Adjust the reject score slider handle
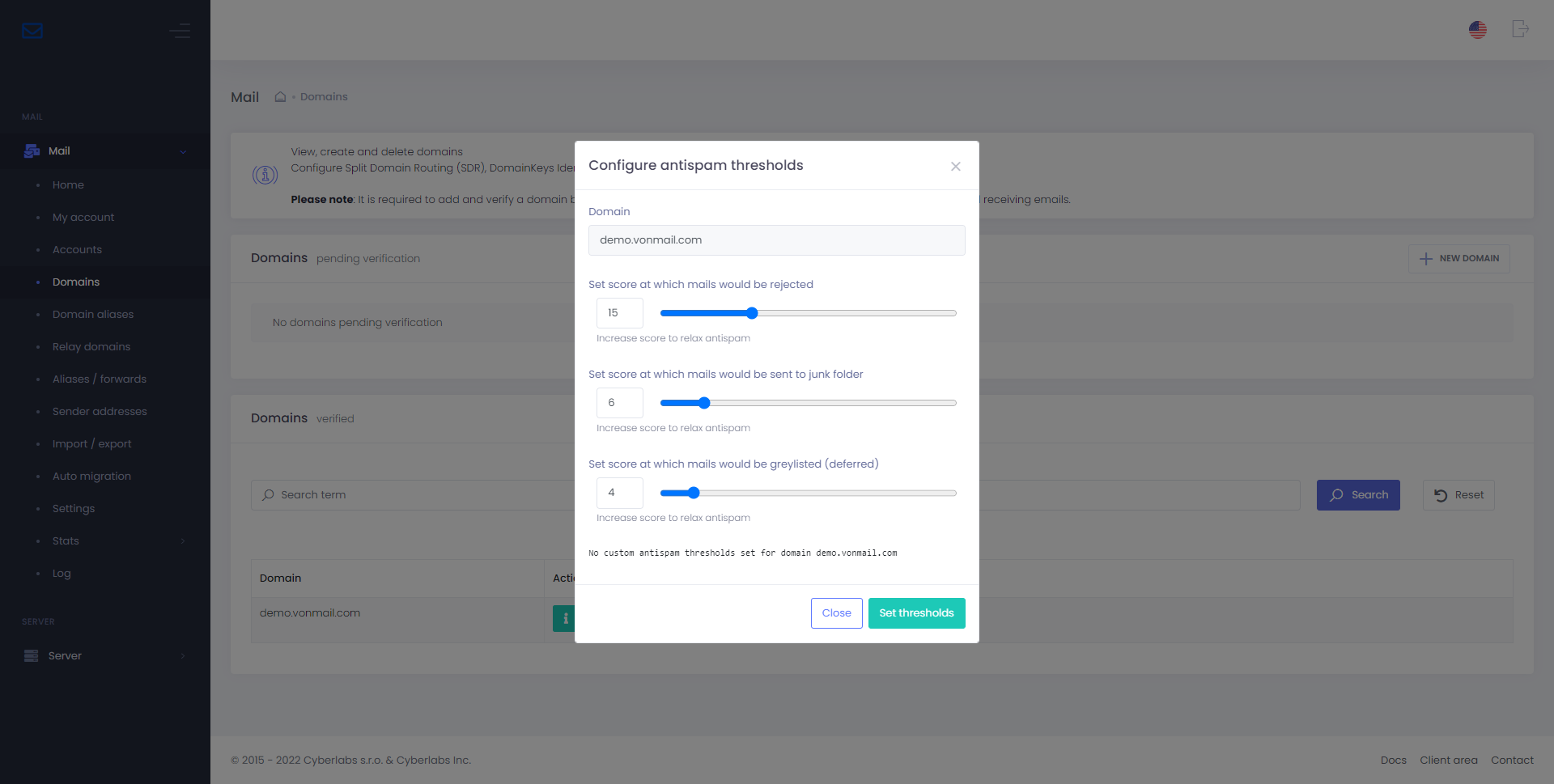 [x=752, y=313]
